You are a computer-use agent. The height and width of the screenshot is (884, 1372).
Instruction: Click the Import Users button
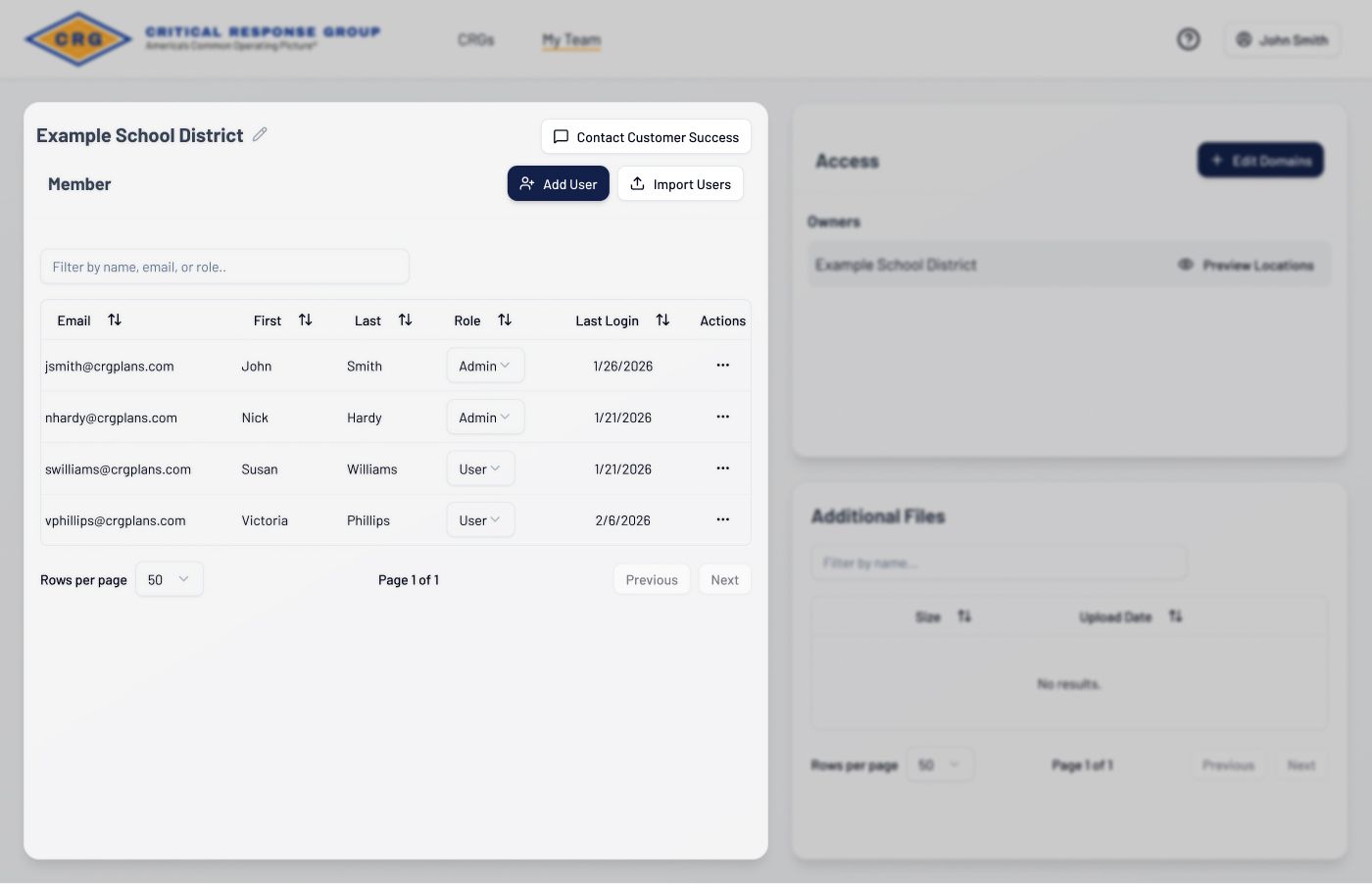click(680, 184)
